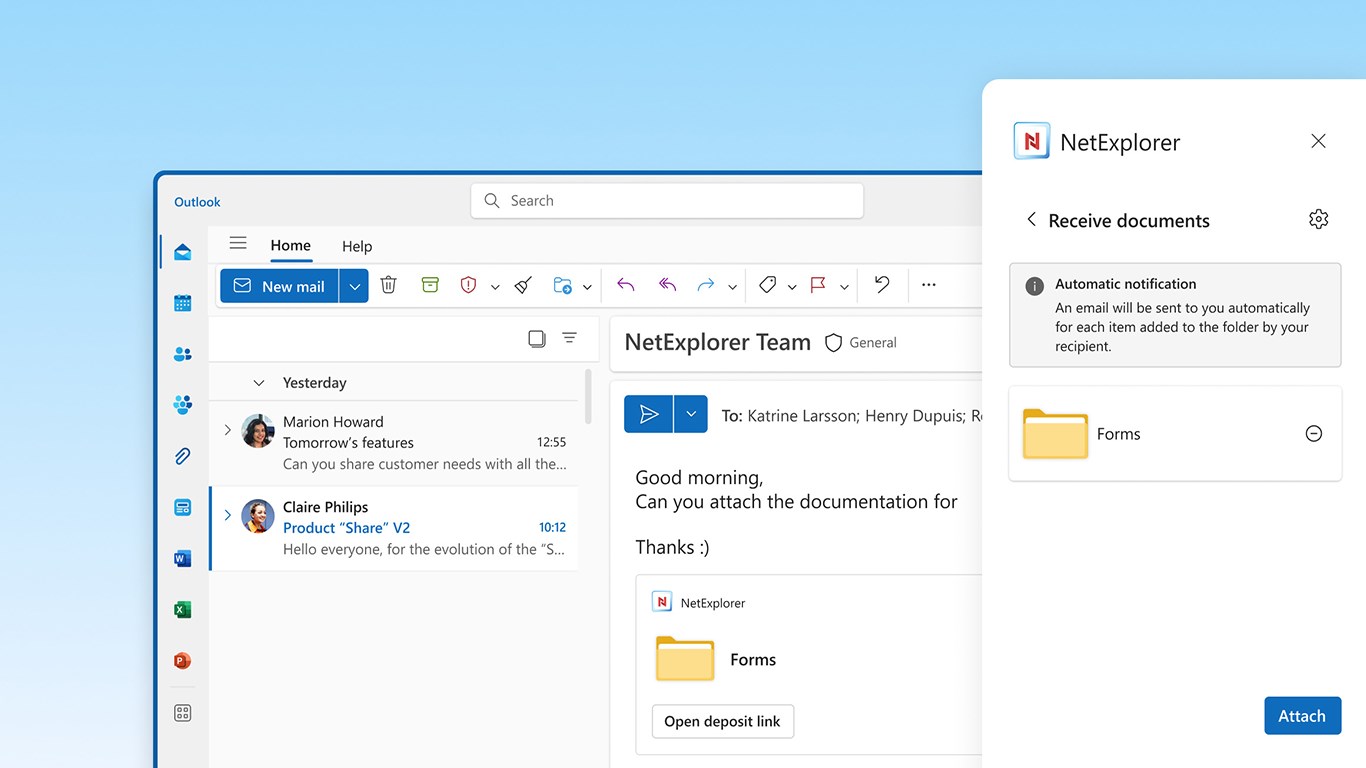
Task: Open the Send options dropdown
Action: click(691, 414)
